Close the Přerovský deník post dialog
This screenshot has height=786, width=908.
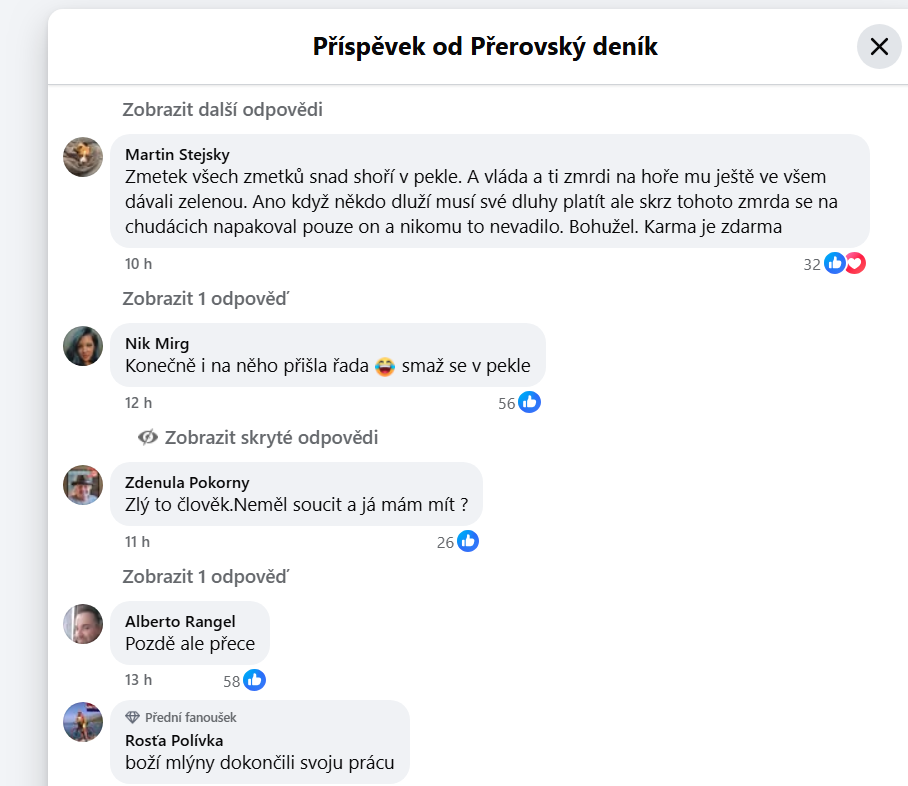tap(879, 46)
